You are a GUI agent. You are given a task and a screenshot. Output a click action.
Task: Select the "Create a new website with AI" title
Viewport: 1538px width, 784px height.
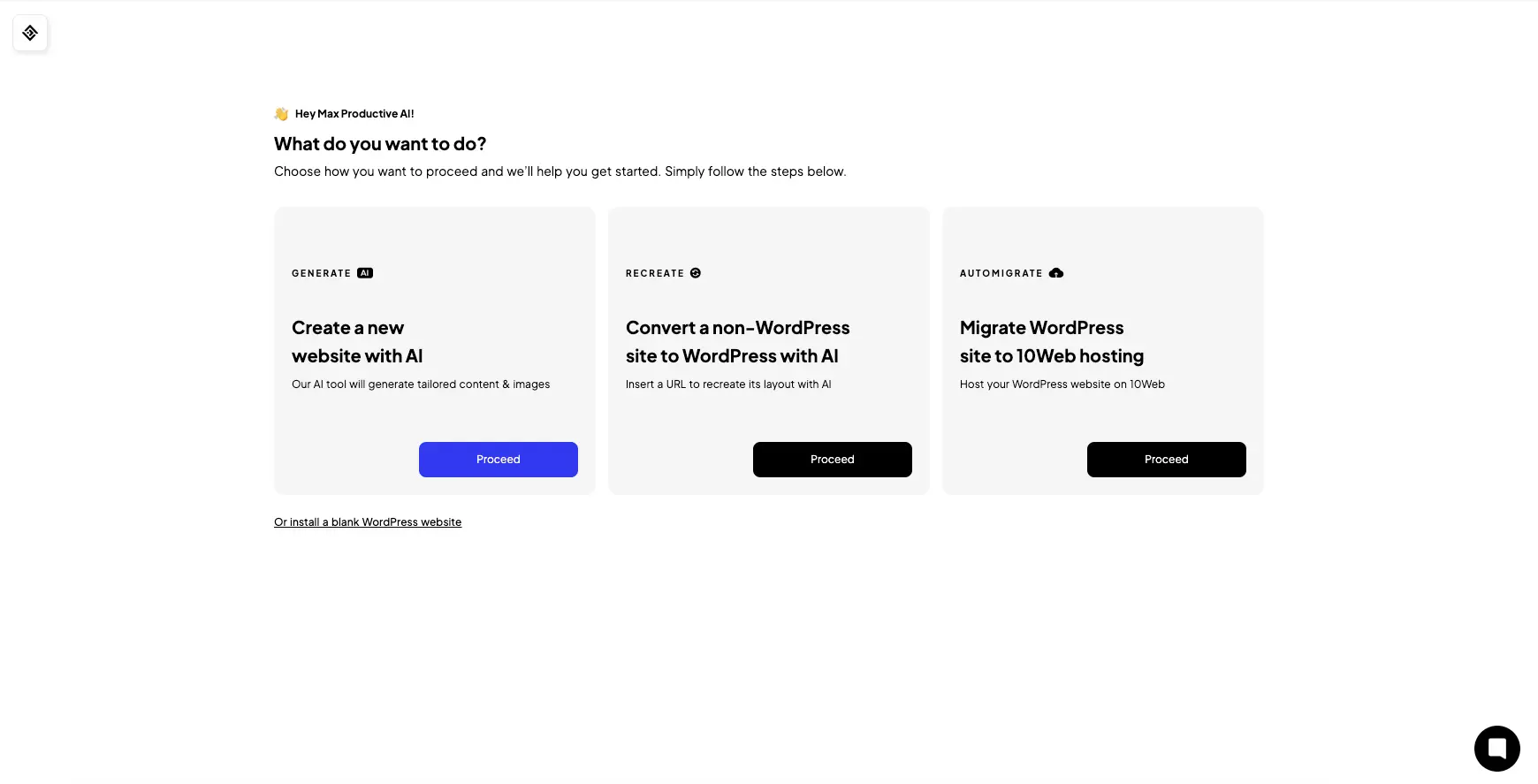point(357,342)
